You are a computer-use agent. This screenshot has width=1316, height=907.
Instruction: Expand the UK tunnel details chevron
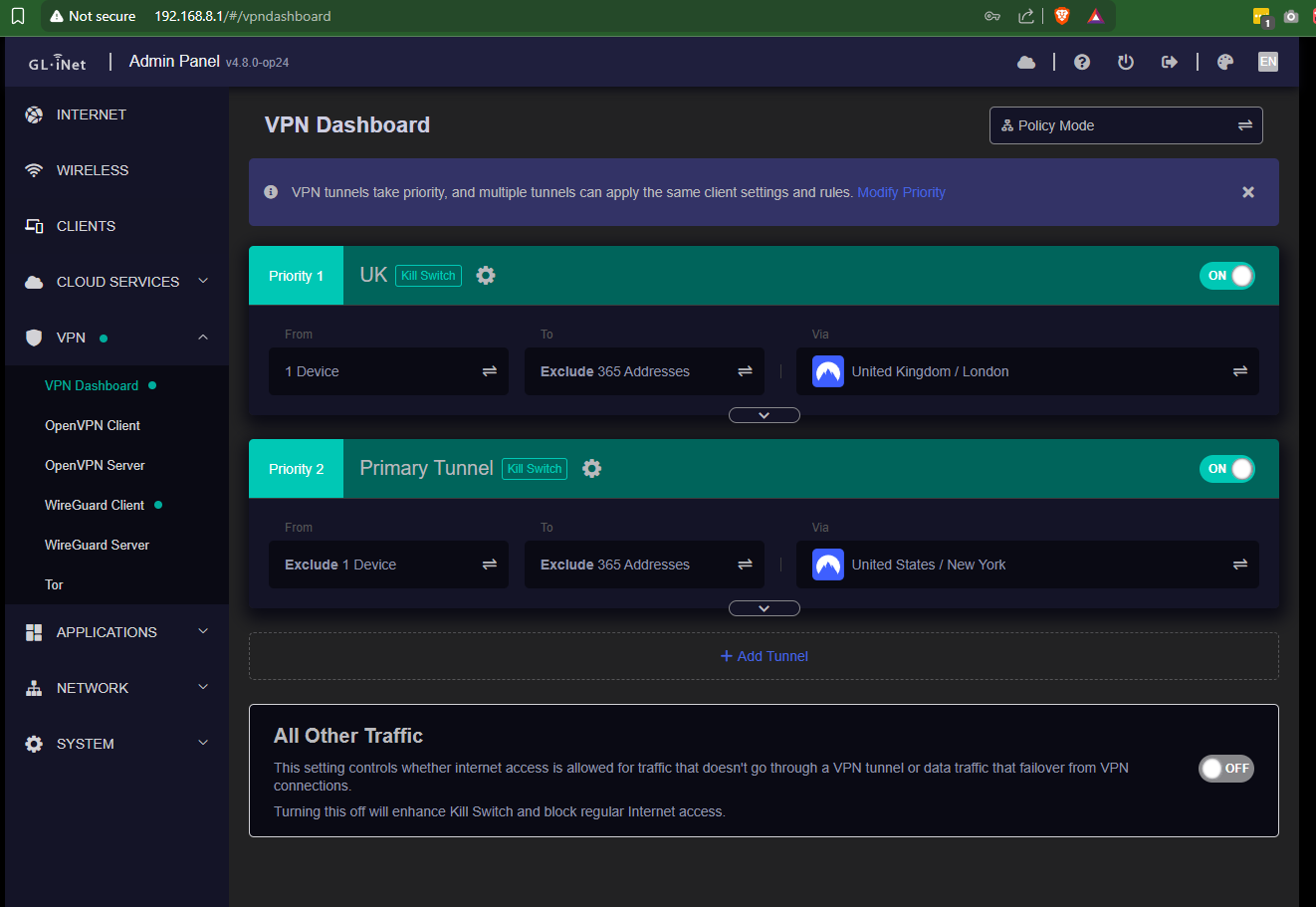pos(764,415)
